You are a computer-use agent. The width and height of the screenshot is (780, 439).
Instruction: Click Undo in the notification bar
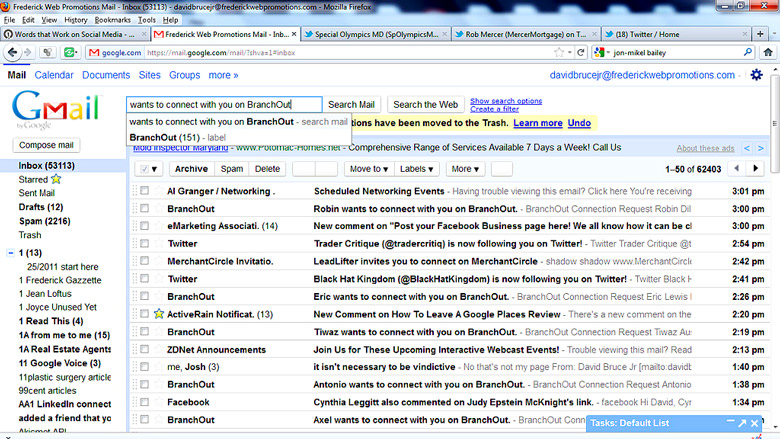579,123
